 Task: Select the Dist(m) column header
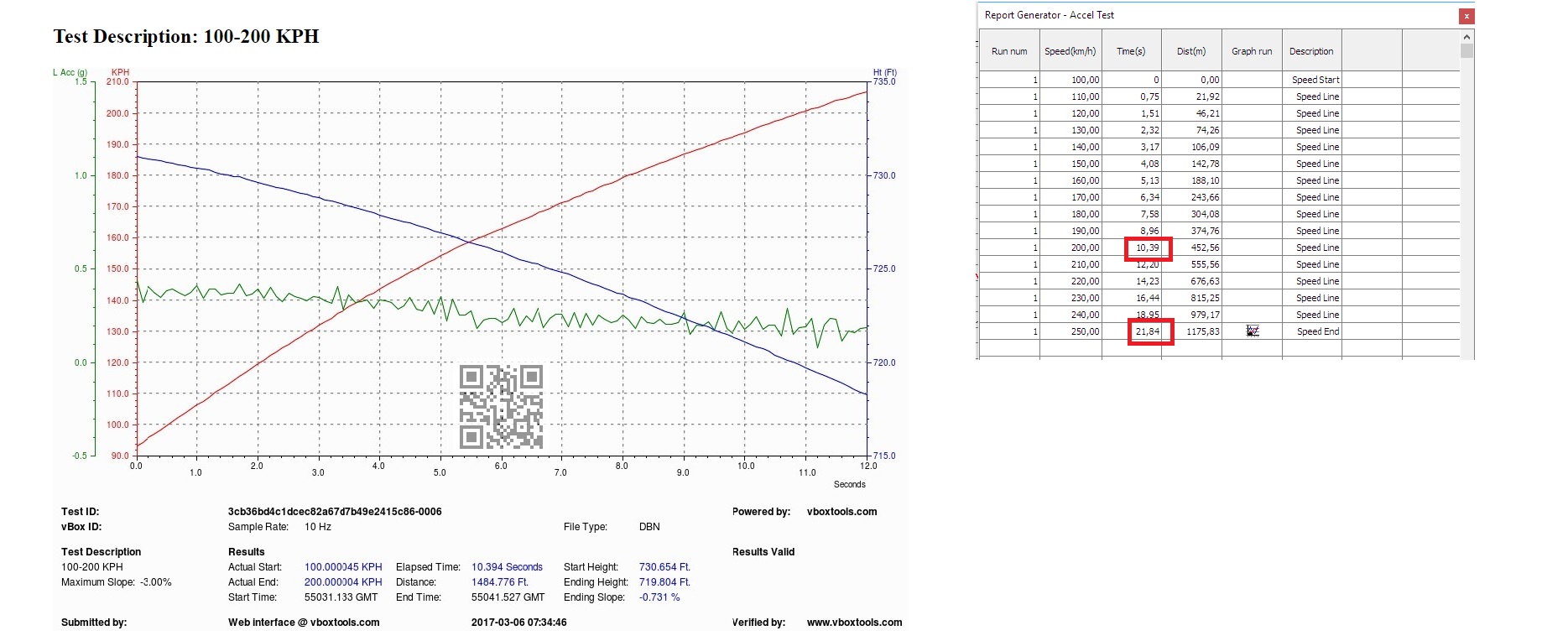tap(1190, 51)
